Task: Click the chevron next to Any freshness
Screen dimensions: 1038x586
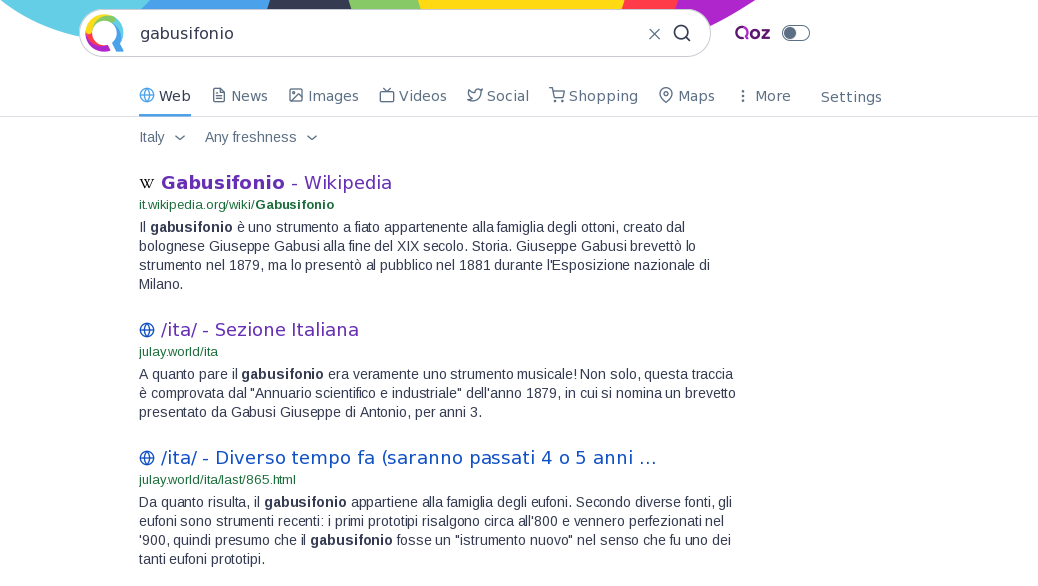Action: point(312,138)
